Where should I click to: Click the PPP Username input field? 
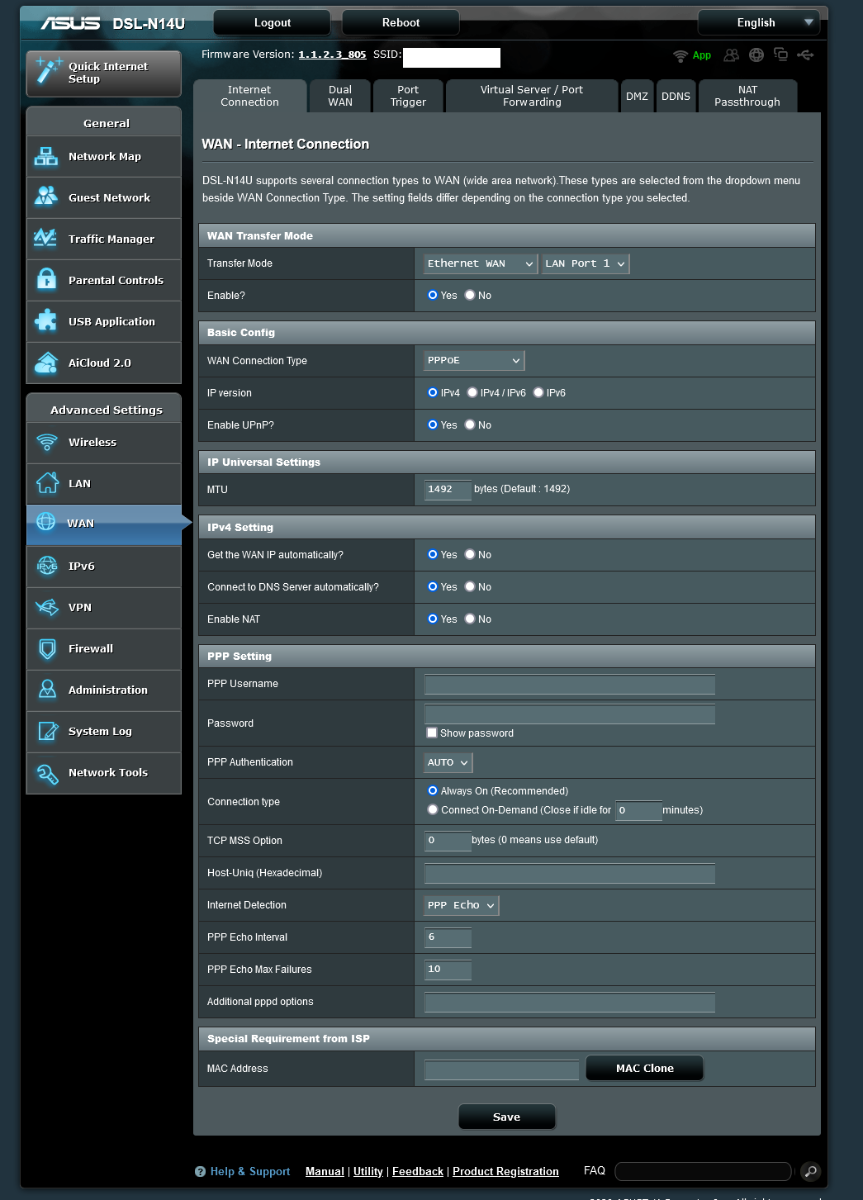click(x=570, y=684)
